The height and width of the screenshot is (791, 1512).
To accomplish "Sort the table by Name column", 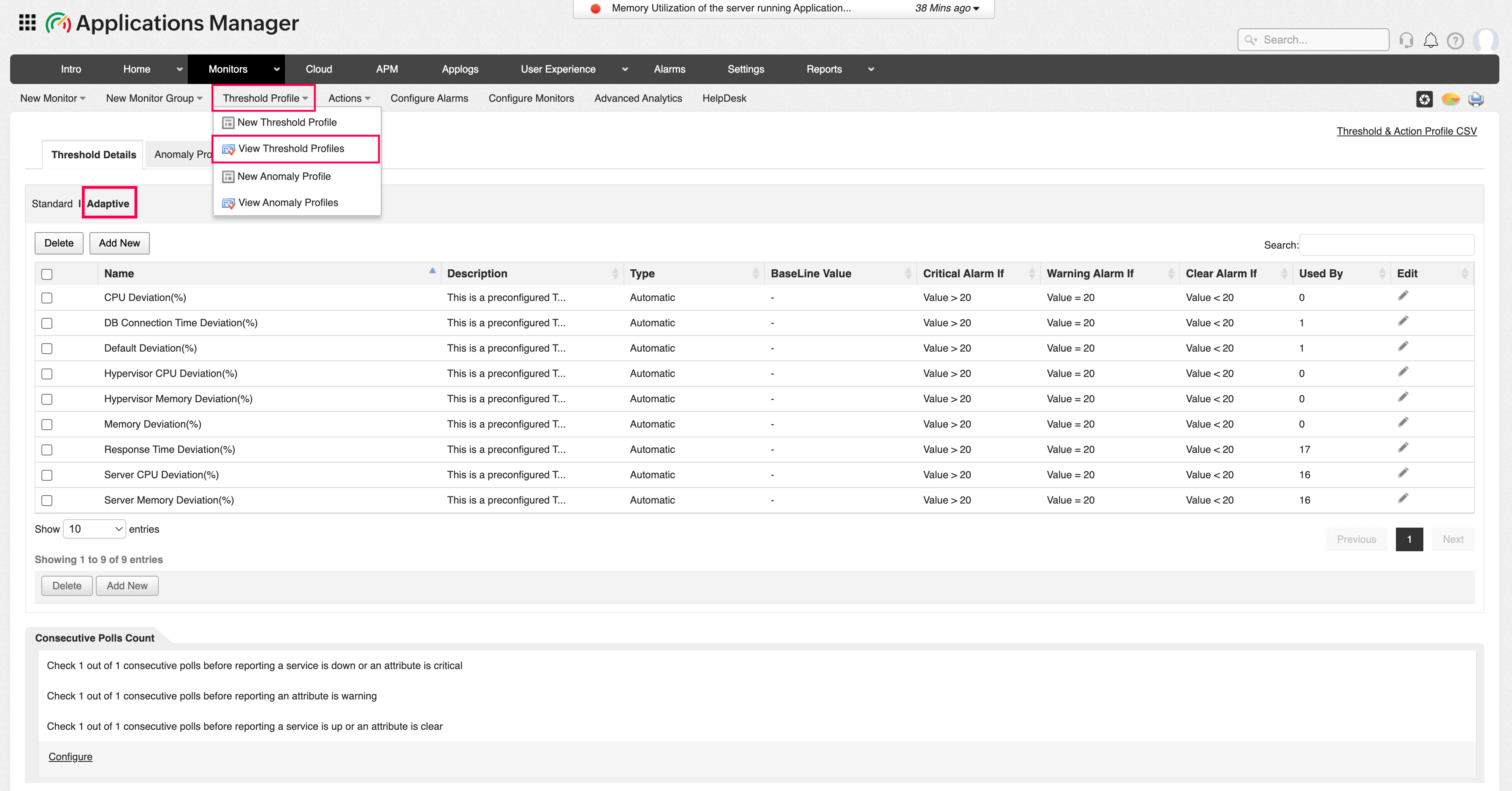I will (269, 274).
